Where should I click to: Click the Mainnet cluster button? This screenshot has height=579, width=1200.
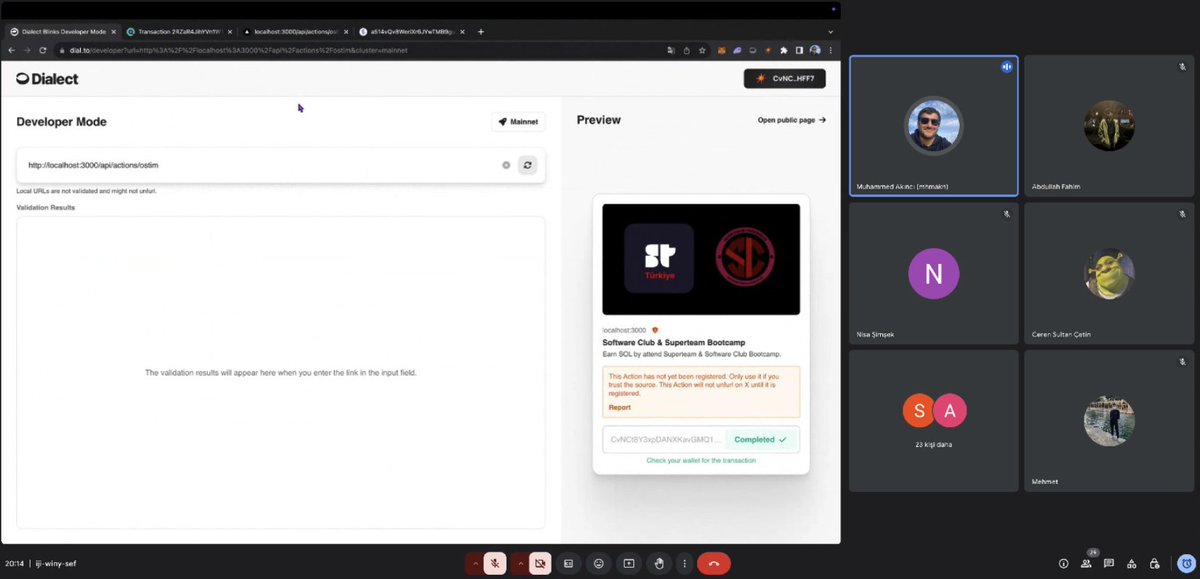518,122
